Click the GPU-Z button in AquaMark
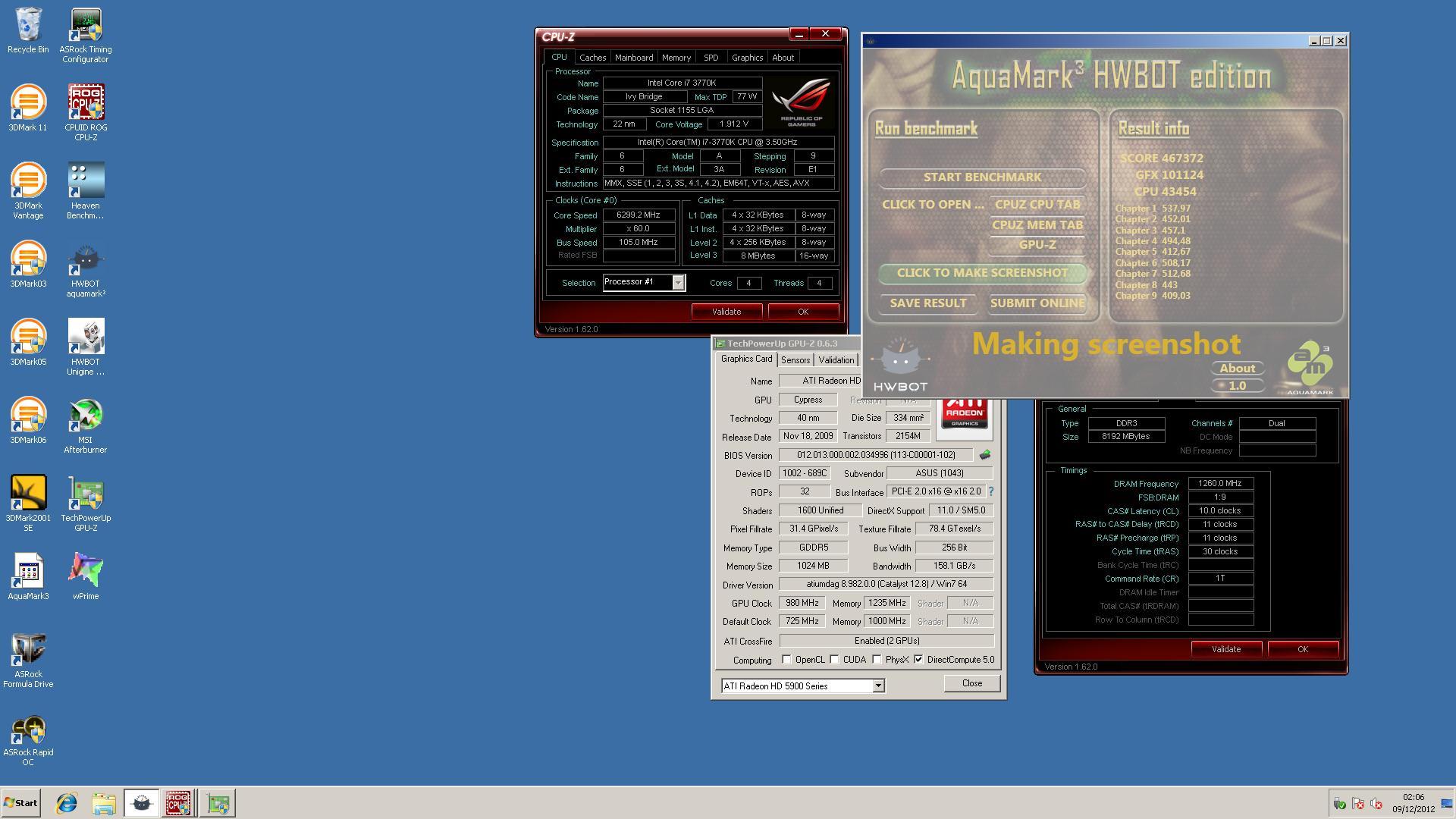 (x=1037, y=245)
